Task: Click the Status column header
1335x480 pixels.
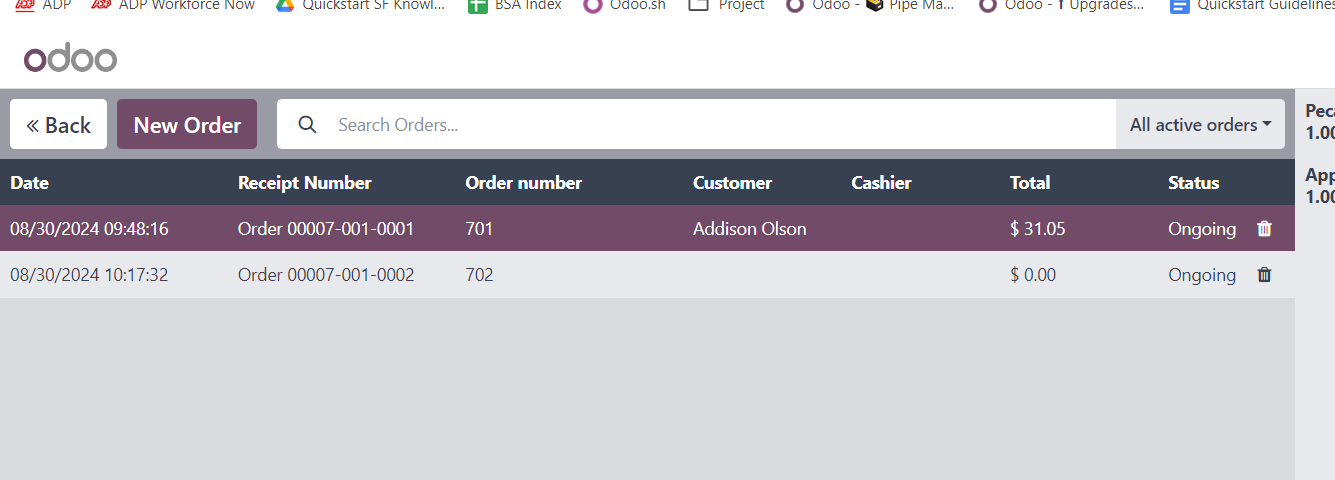Action: point(1193,183)
